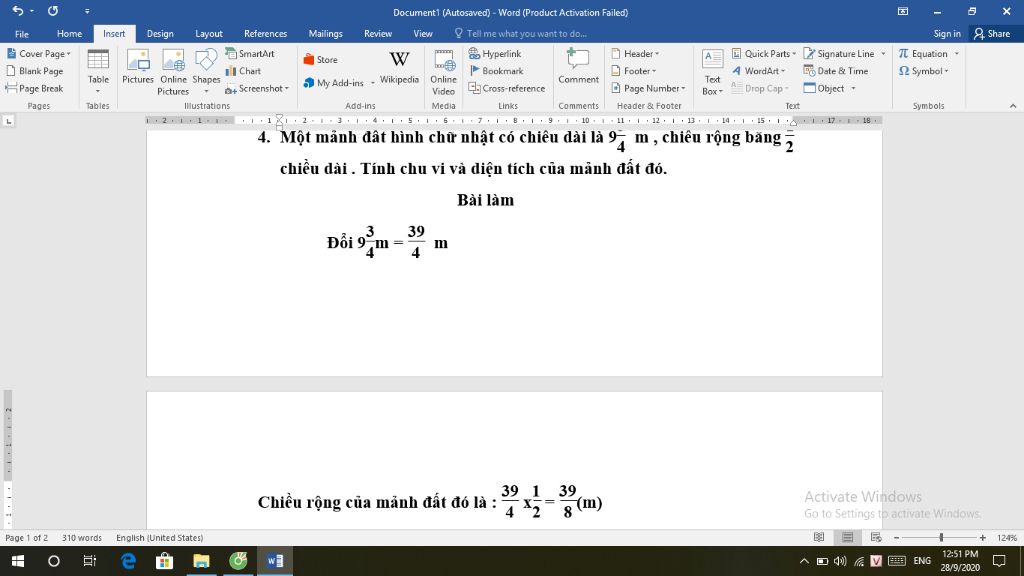Click the ruler tab selector
Viewport: 1024px width, 576px height.
(8, 121)
